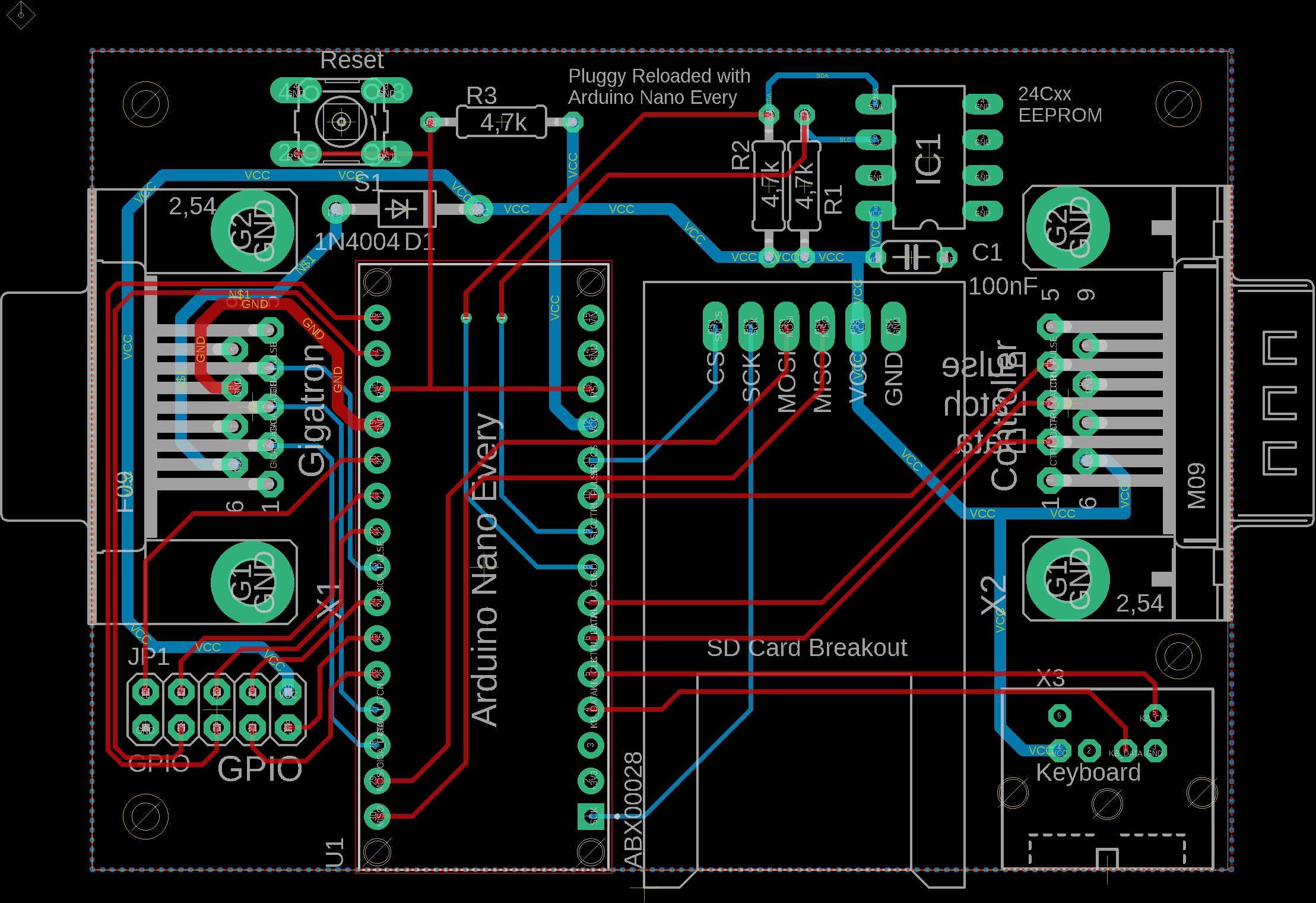Select the R2 4,7k resistor

coord(769,185)
